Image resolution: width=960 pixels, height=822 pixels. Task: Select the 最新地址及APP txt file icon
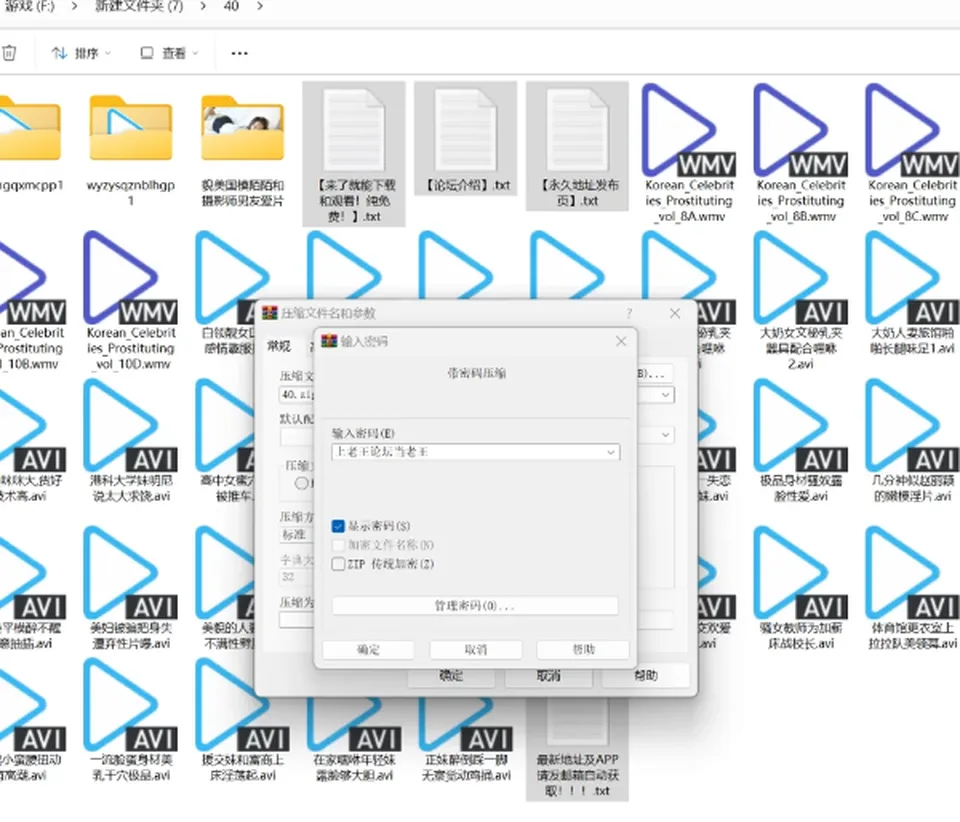pyautogui.click(x=577, y=724)
